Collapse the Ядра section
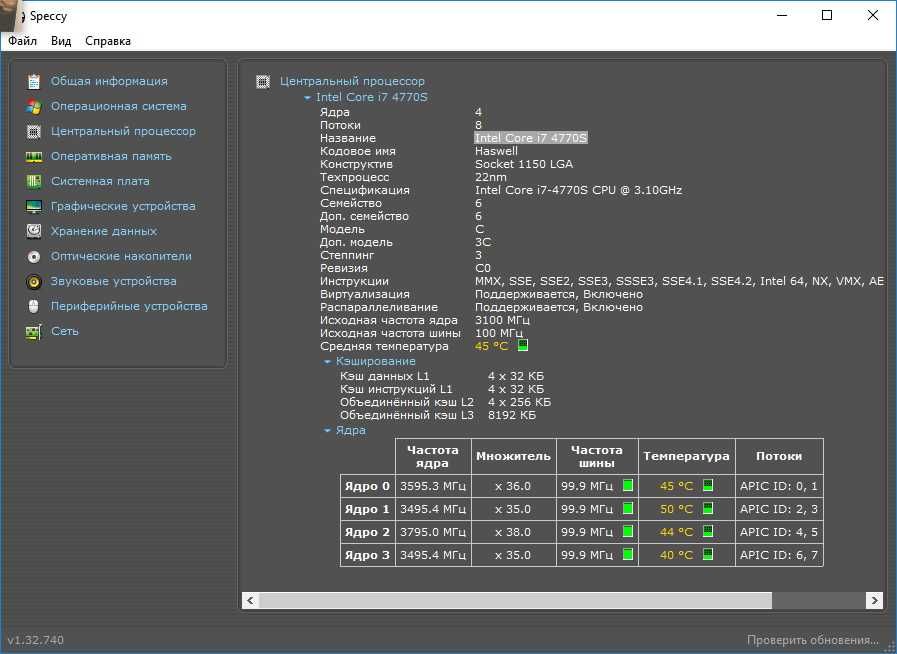 (327, 430)
